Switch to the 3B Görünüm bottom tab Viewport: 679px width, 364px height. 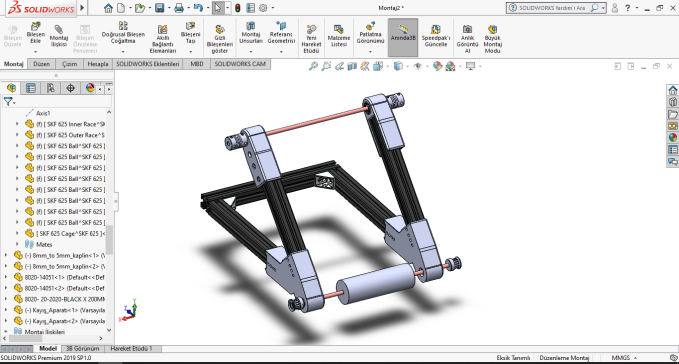point(82,348)
